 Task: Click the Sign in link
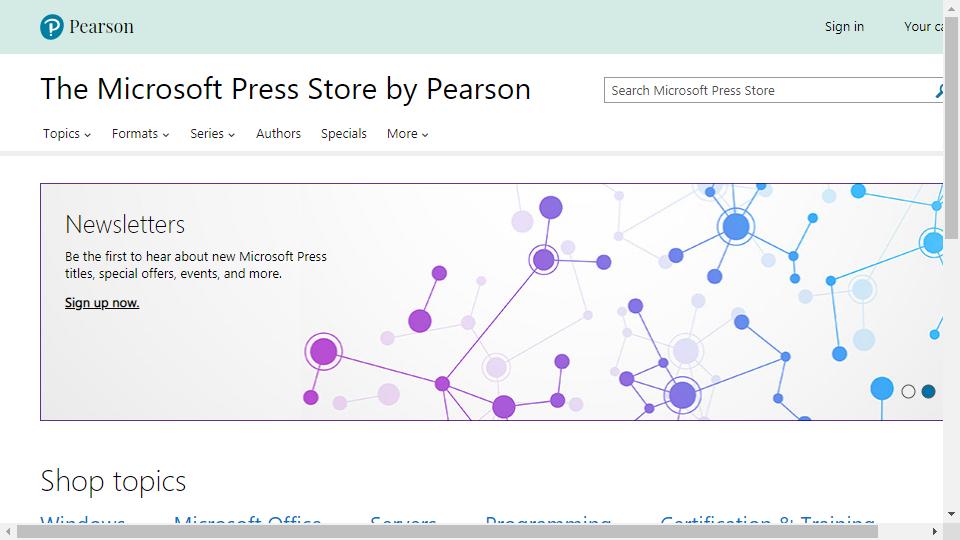pyautogui.click(x=844, y=27)
